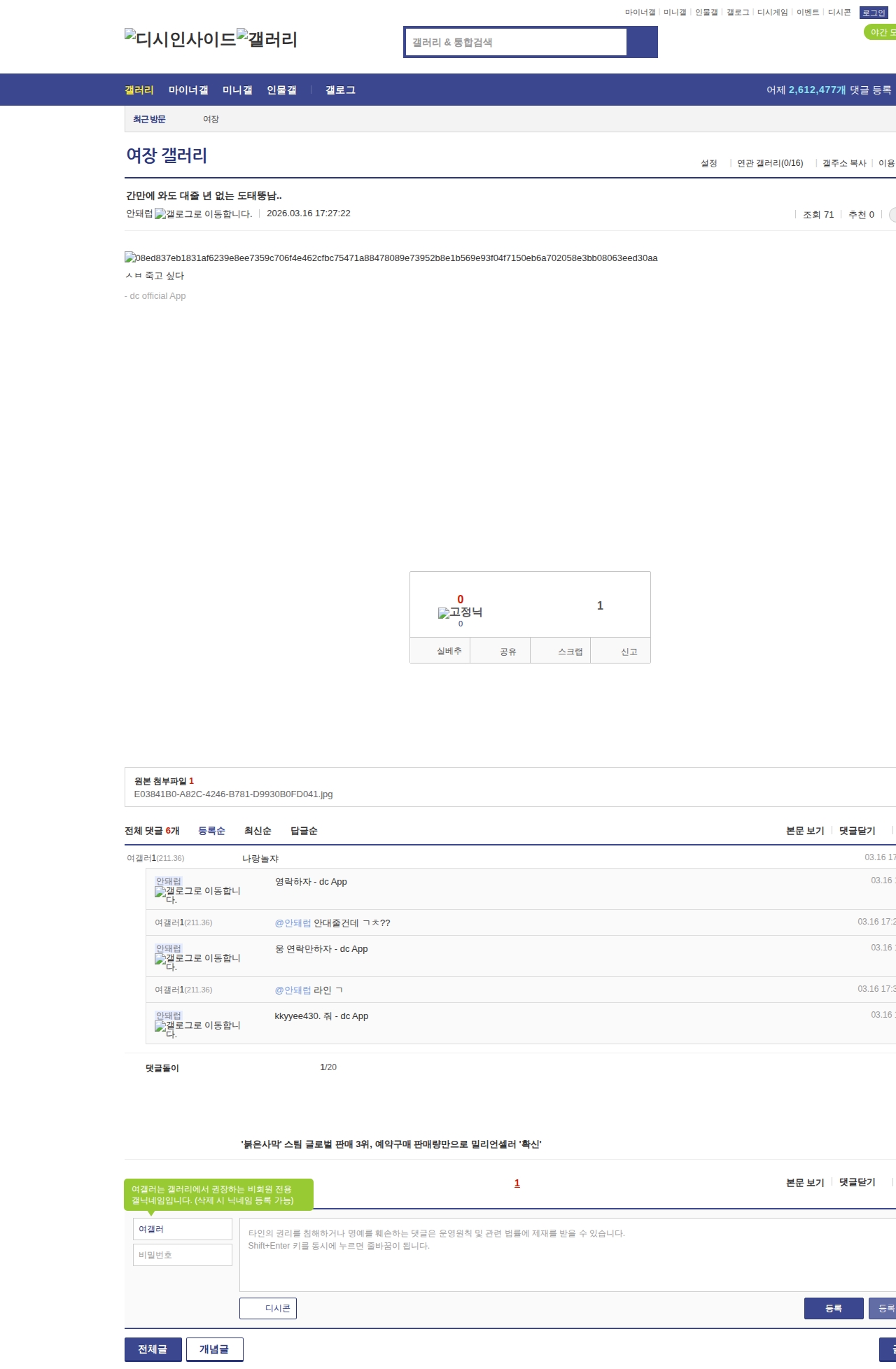Open the 디시콘 picker button under the comment box
Image resolution: width=896 pixels, height=1369 pixels.
pyautogui.click(x=268, y=1308)
